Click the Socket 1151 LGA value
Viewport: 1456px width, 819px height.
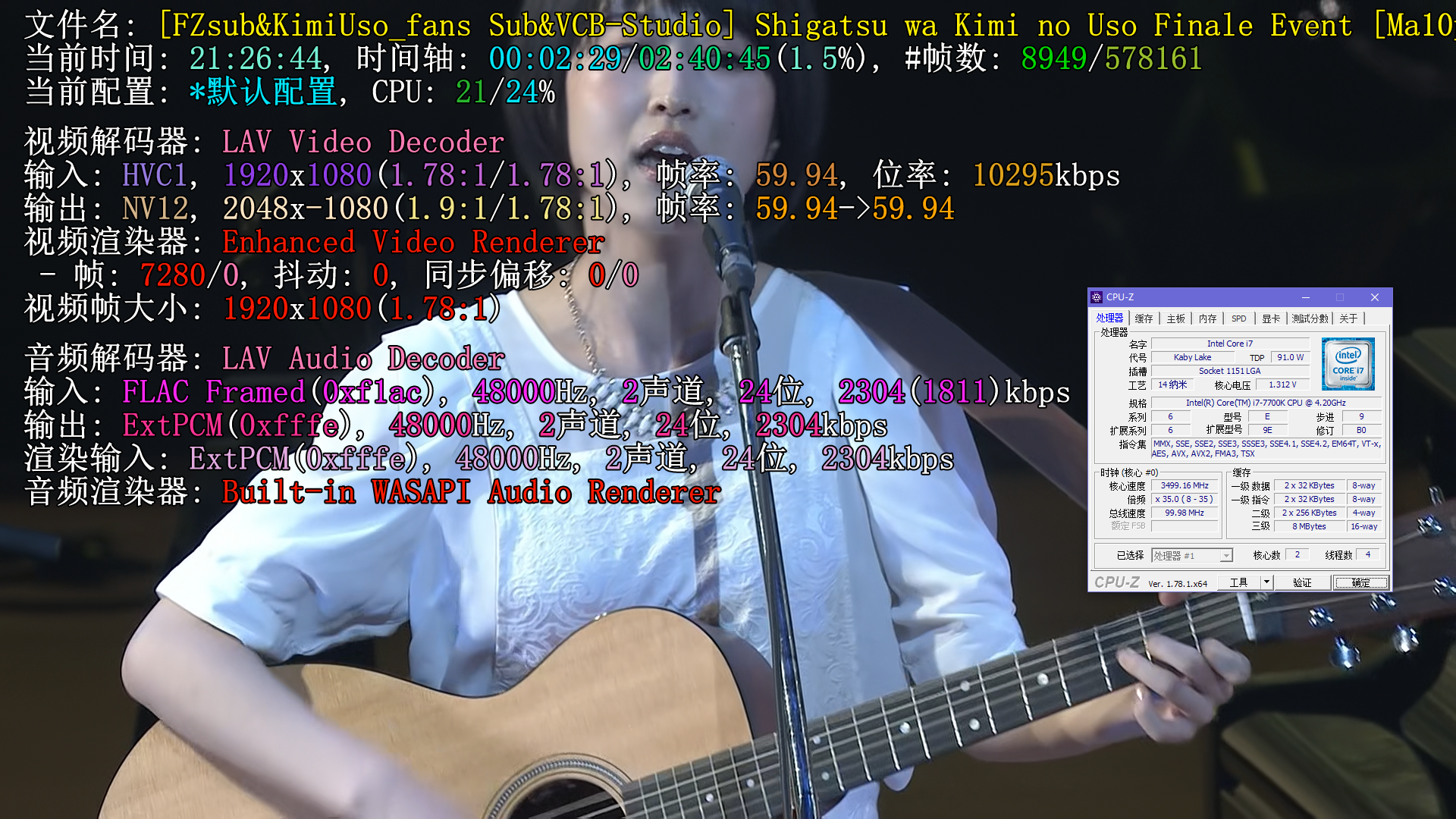point(1230,371)
